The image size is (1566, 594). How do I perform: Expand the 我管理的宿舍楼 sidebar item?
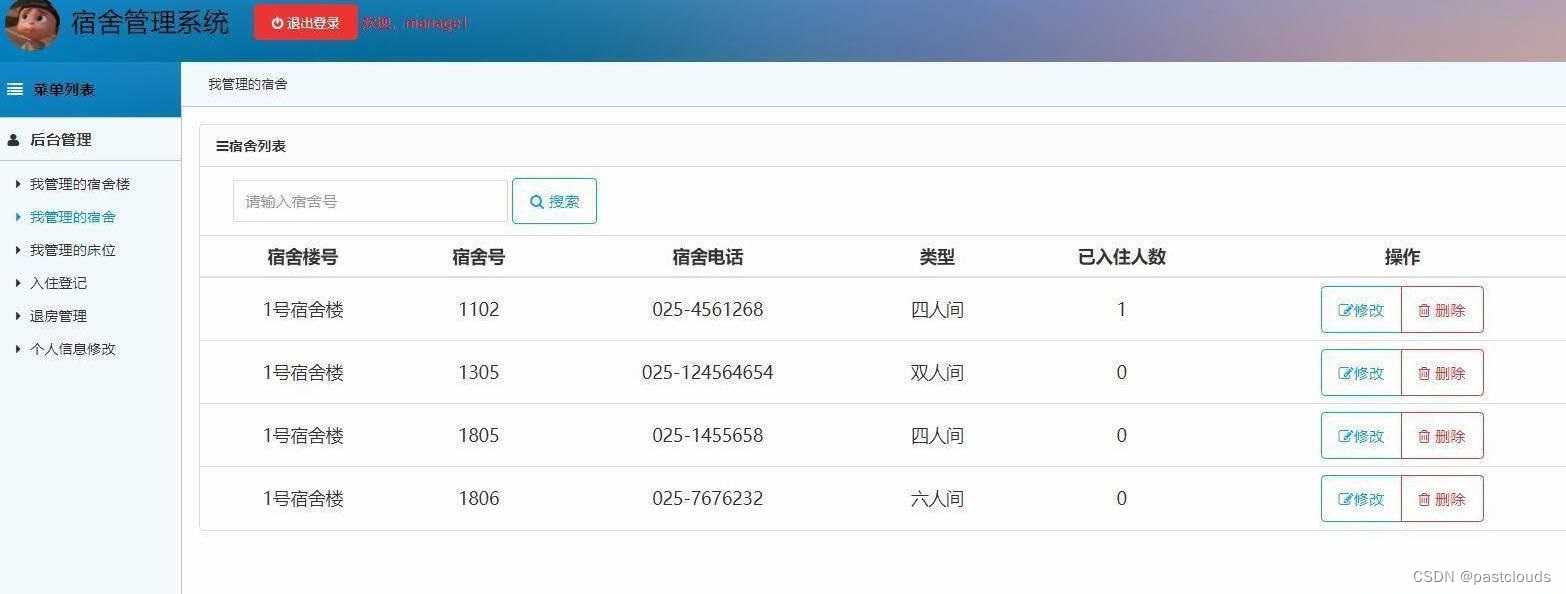coord(75,184)
